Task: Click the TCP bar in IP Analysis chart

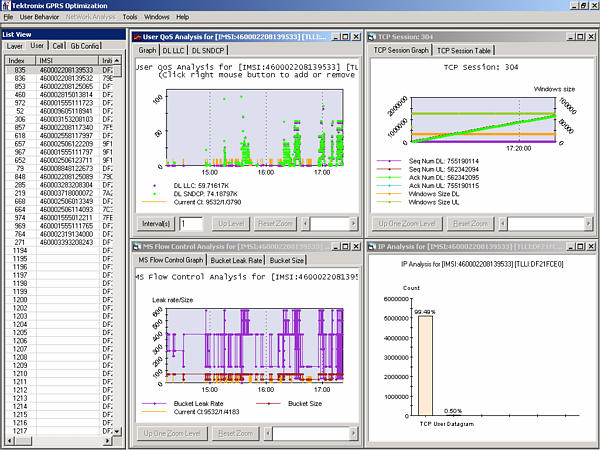Action: click(425, 366)
